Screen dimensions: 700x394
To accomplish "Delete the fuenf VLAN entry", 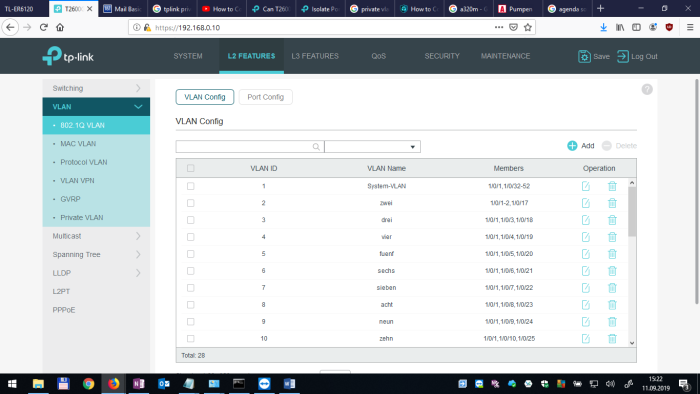I will 612,254.
